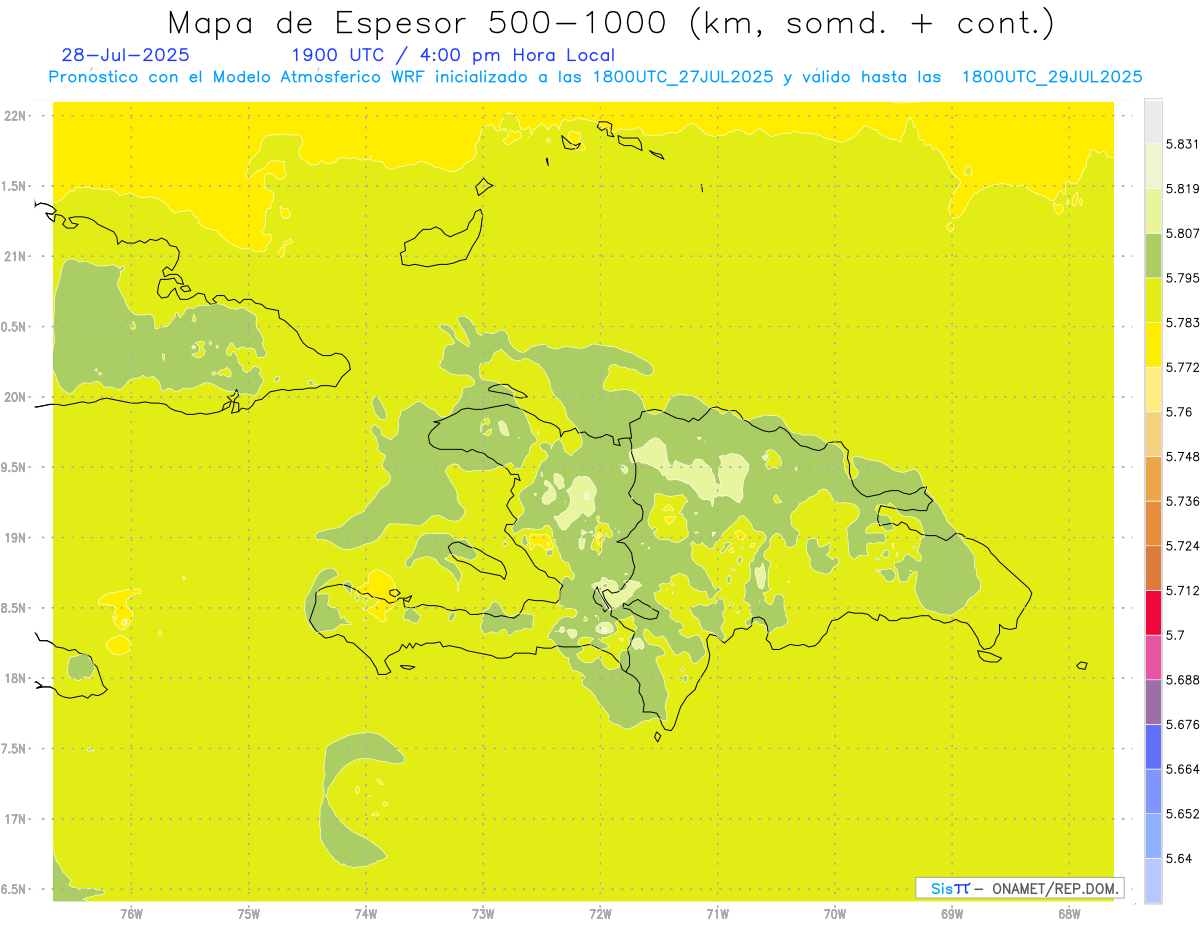This screenshot has height=927, width=1200.
Task: Click the "5.676" legend value
Action: coord(1182,724)
